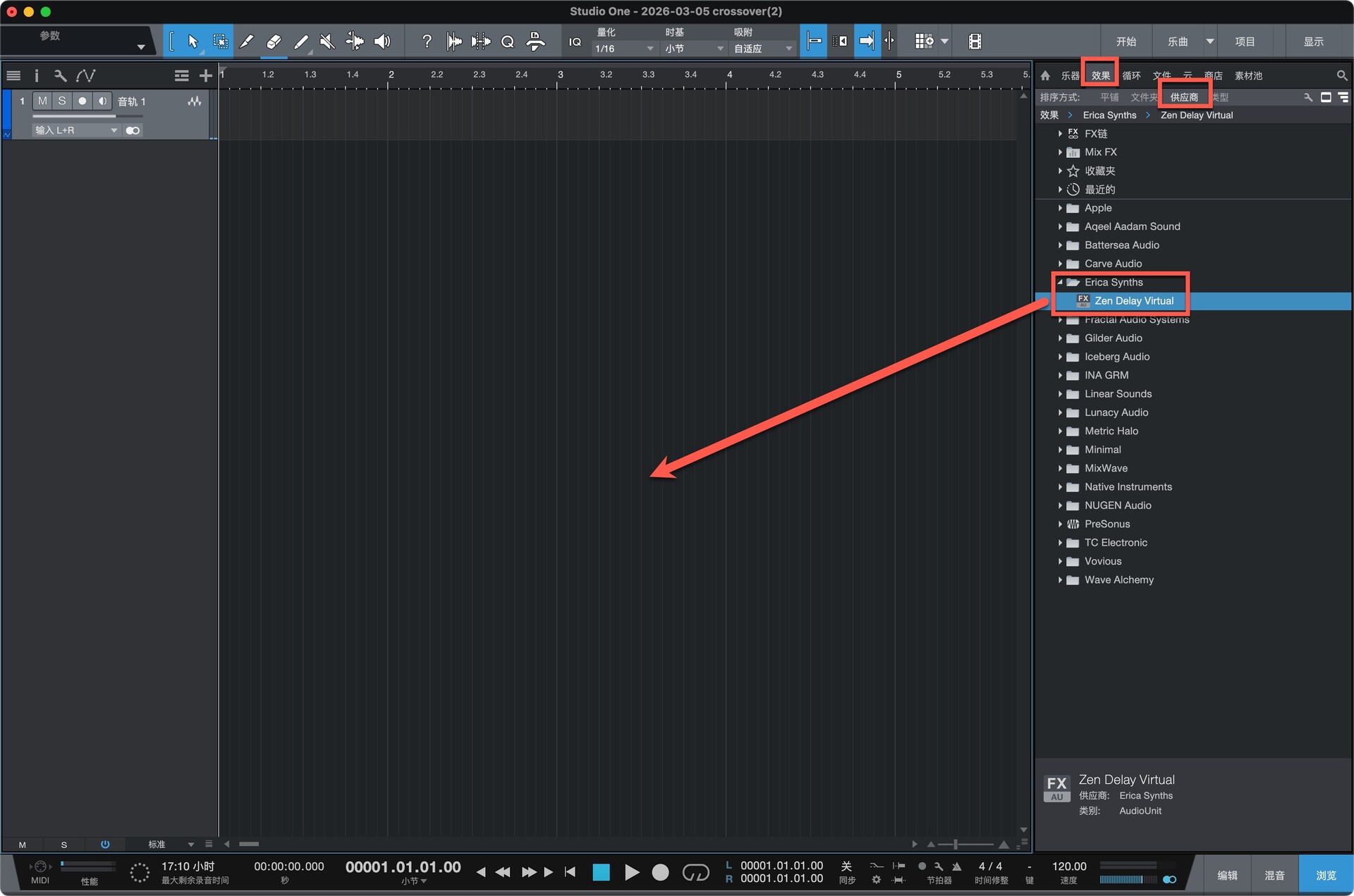The height and width of the screenshot is (896, 1354).
Task: Expand the Native Instruments folder
Action: tap(1060, 487)
